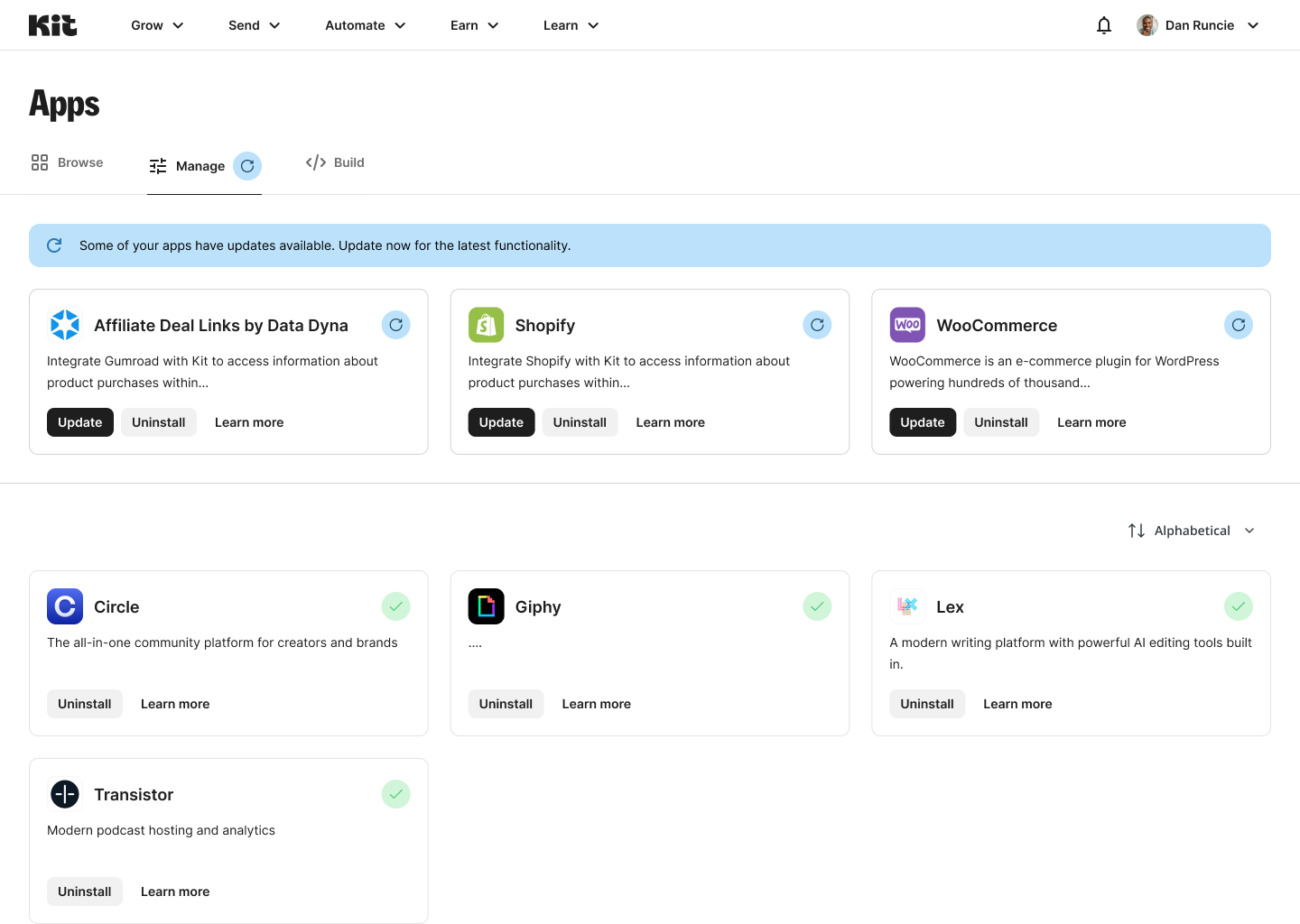The height and width of the screenshot is (924, 1300).
Task: Open the Earn dropdown menu
Action: (475, 25)
